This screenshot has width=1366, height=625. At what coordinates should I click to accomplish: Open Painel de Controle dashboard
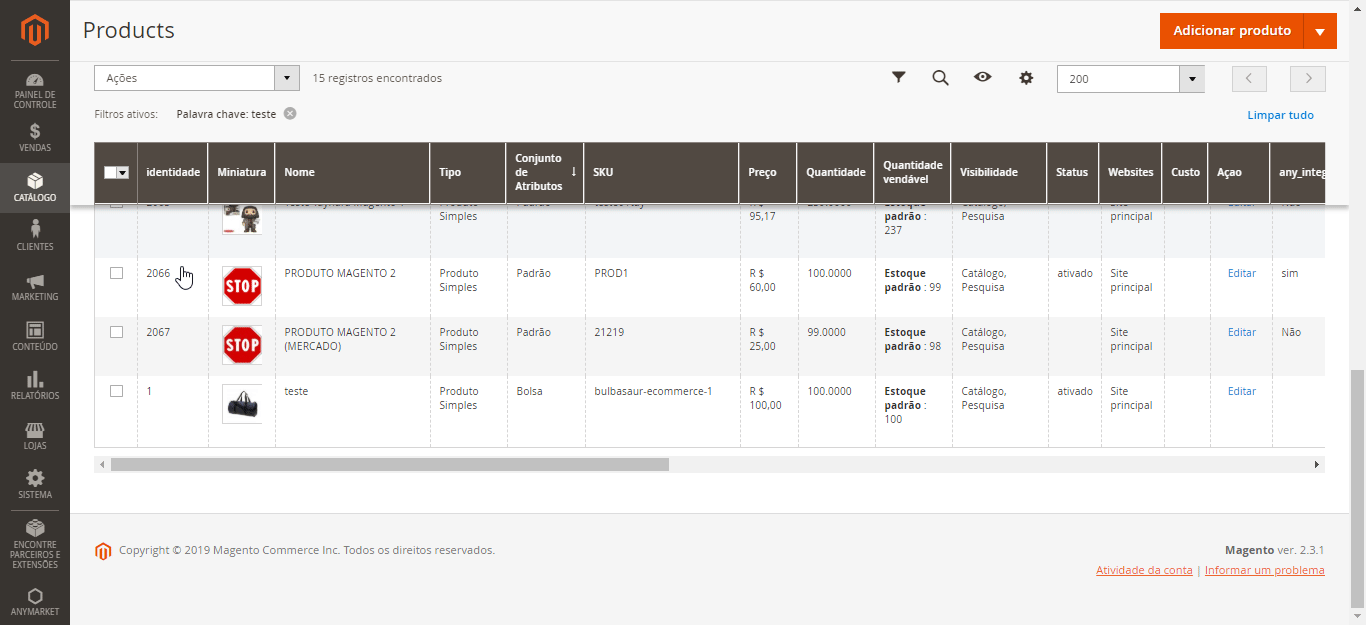(35, 90)
